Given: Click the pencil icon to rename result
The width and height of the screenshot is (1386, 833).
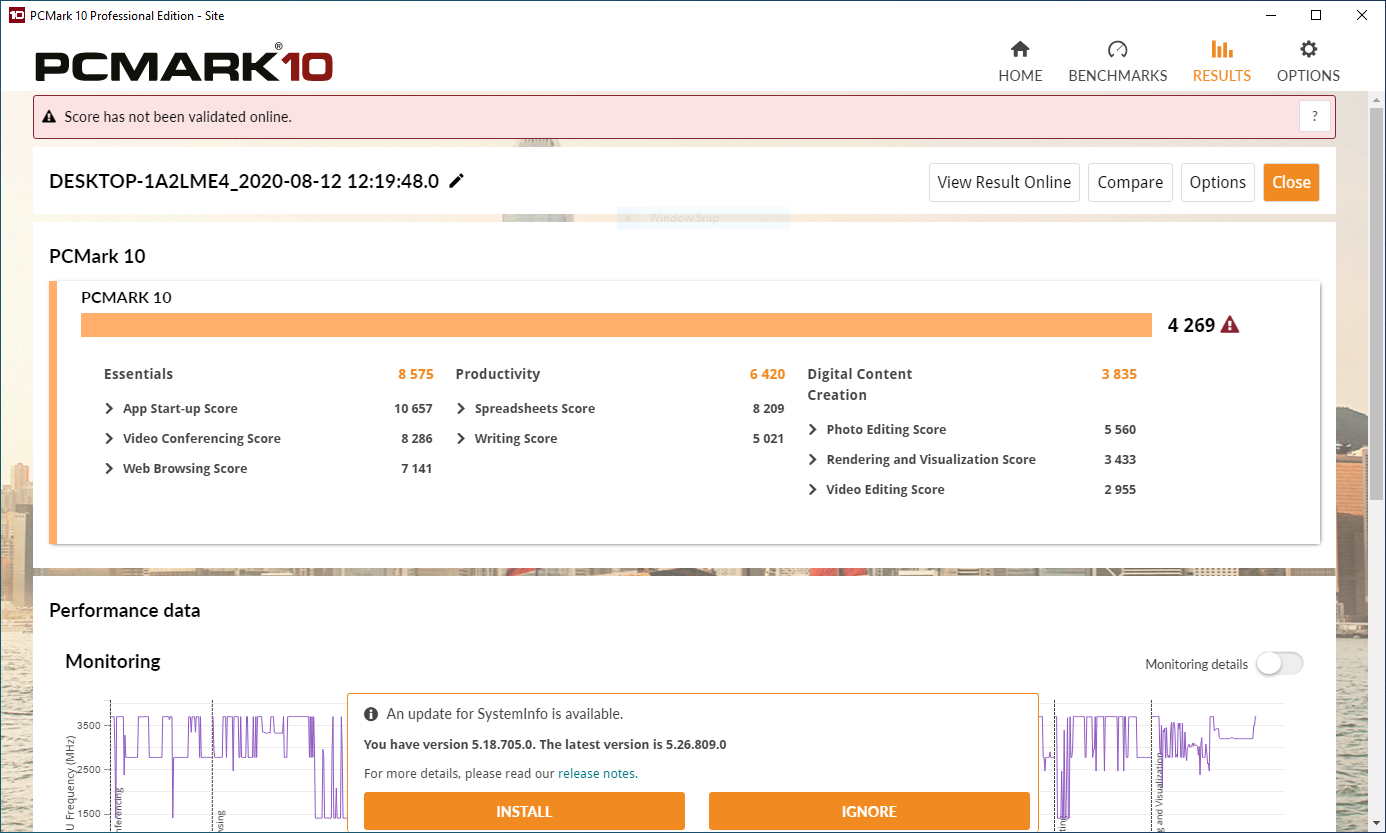Looking at the screenshot, I should point(457,181).
